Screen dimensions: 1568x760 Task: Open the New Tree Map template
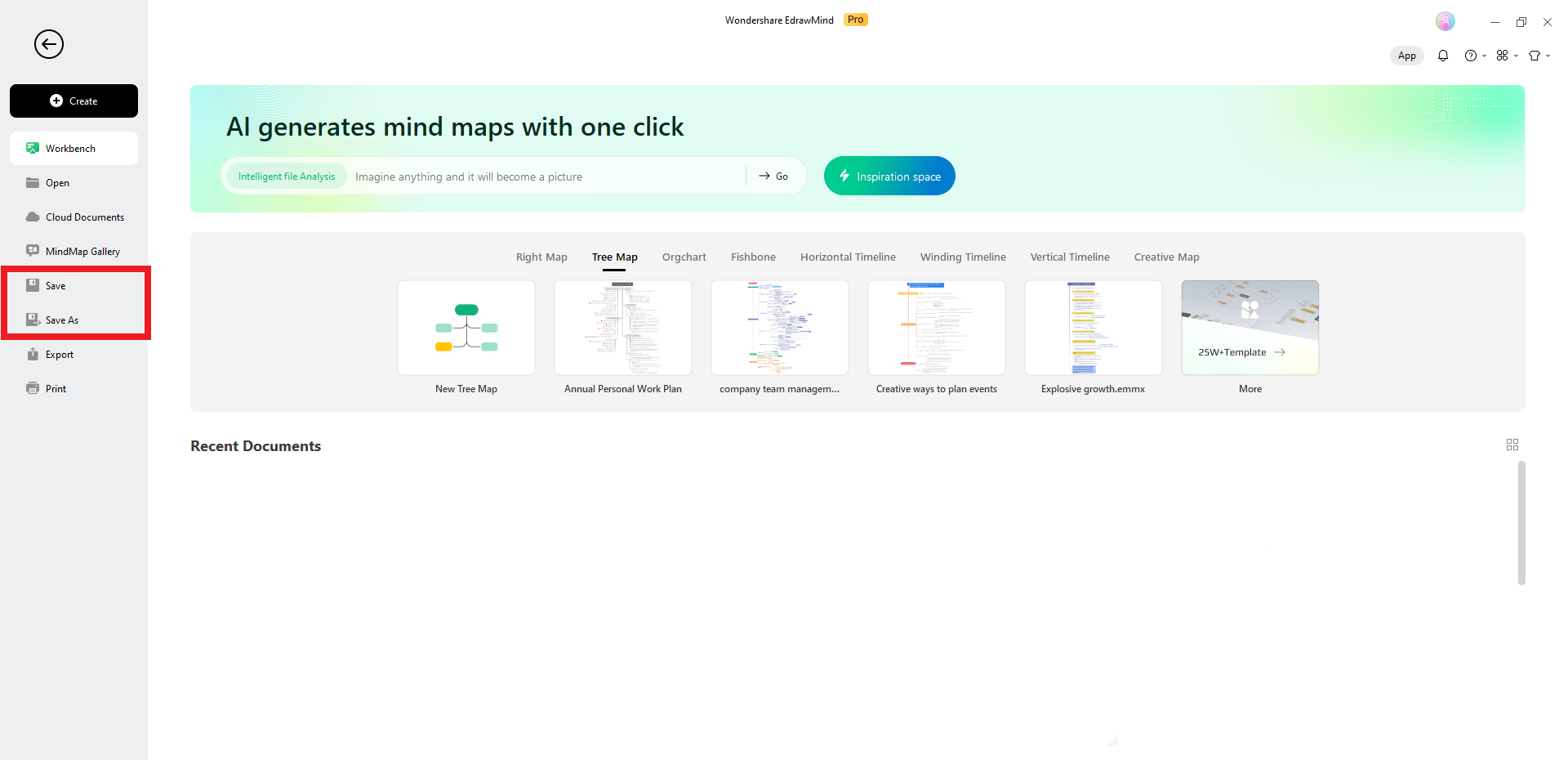[466, 328]
